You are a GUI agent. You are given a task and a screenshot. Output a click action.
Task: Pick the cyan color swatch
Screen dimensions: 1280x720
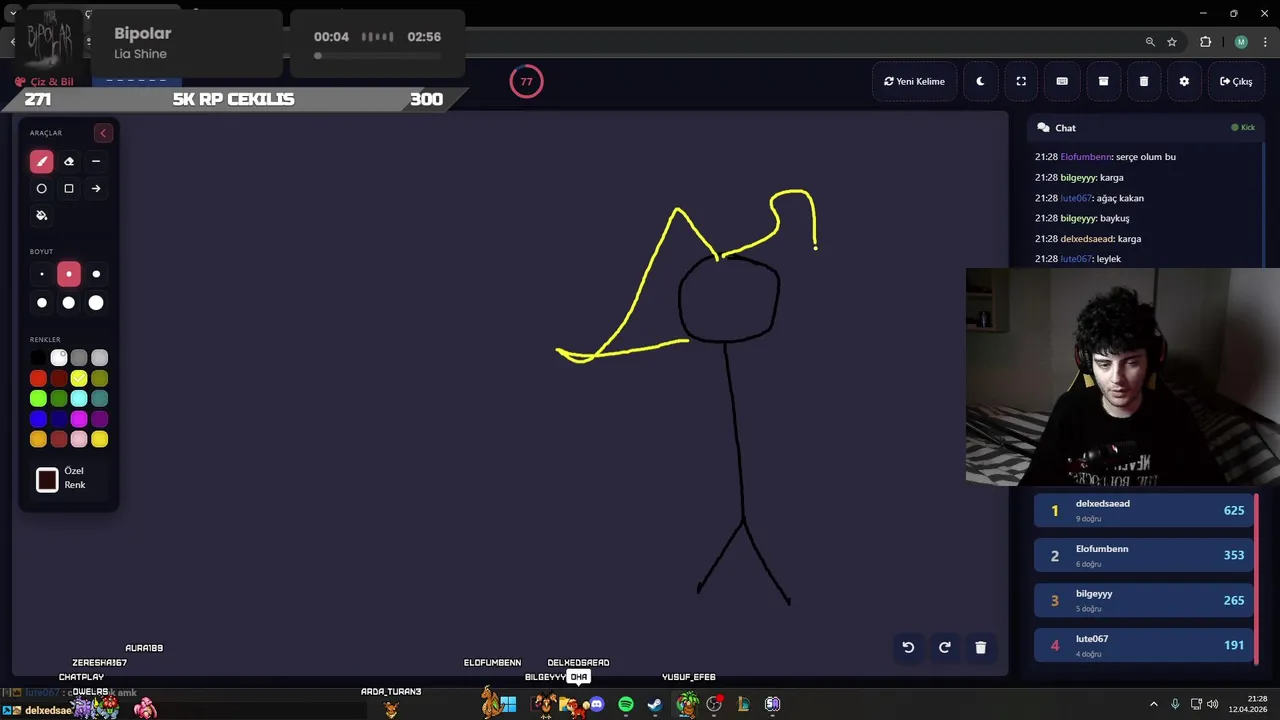[x=79, y=399]
